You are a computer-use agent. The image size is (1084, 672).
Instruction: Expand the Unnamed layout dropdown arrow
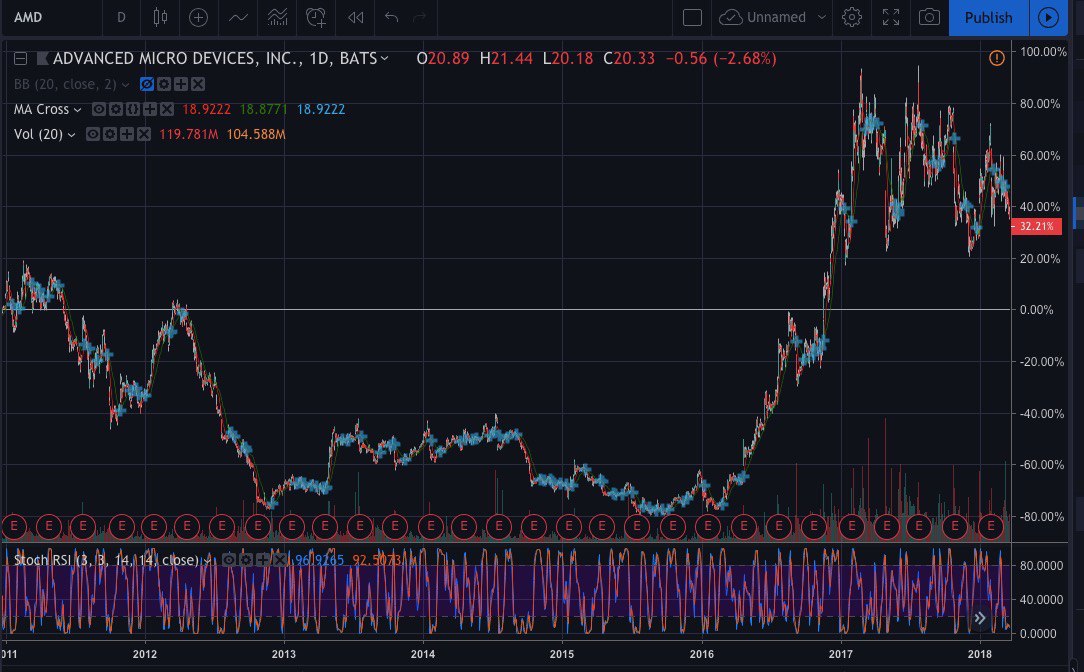(x=822, y=17)
